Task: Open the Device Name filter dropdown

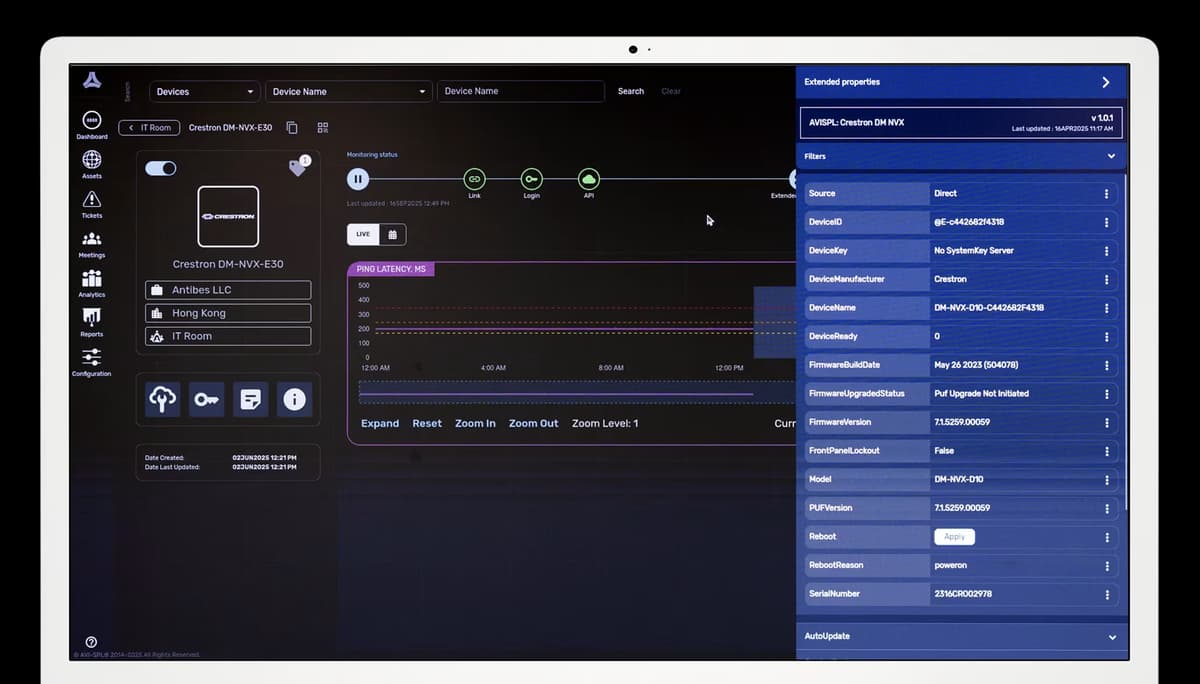Action: pos(349,92)
